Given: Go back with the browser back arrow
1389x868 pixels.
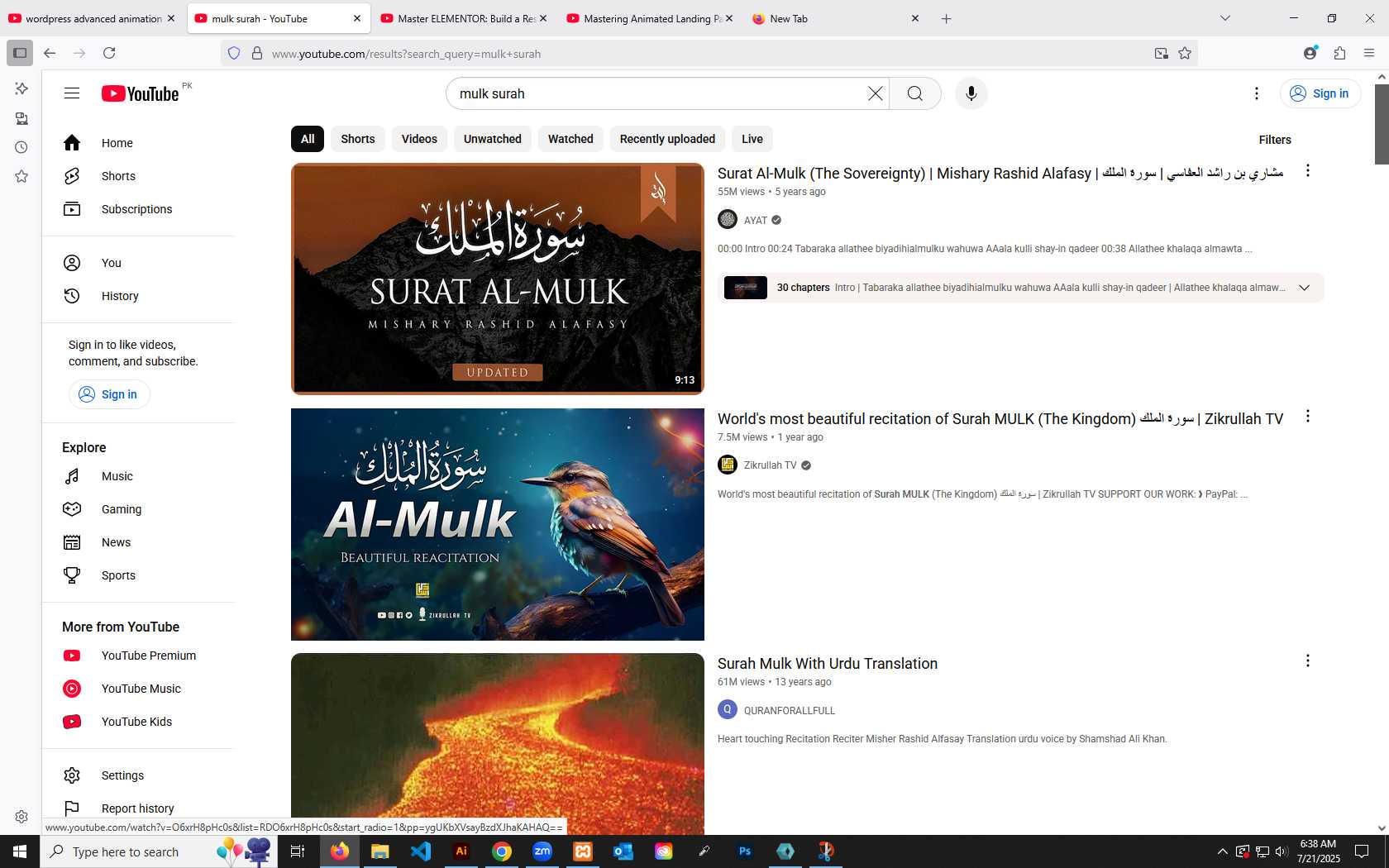Looking at the screenshot, I should 50,53.
